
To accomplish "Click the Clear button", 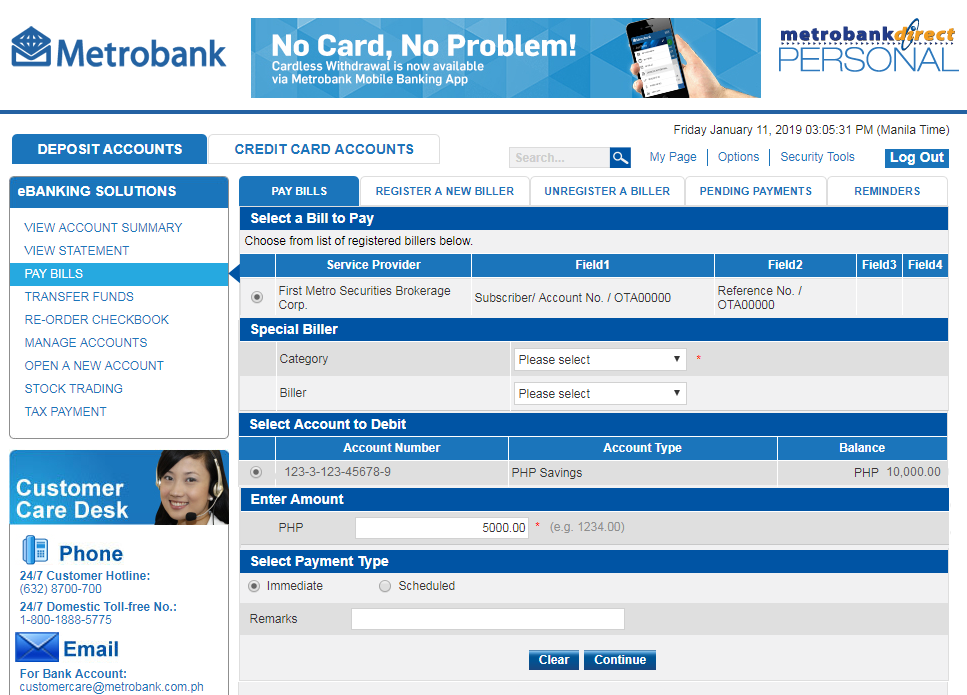I will [554, 660].
